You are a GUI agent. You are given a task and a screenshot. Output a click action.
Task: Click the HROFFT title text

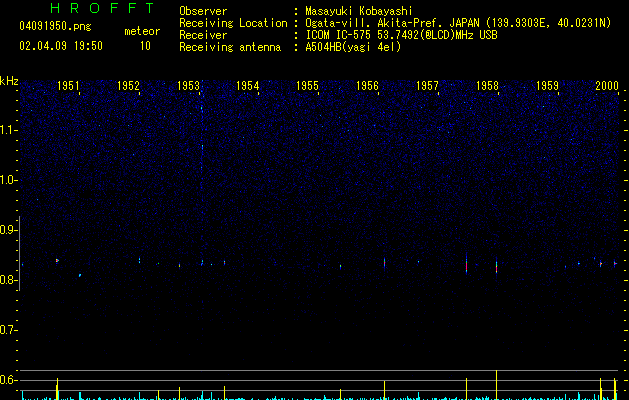(x=103, y=8)
